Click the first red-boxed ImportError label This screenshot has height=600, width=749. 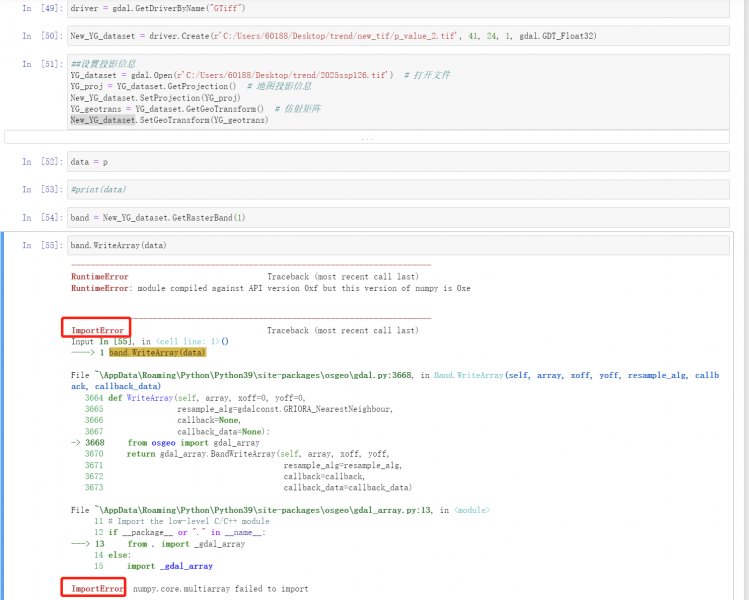click(97, 330)
